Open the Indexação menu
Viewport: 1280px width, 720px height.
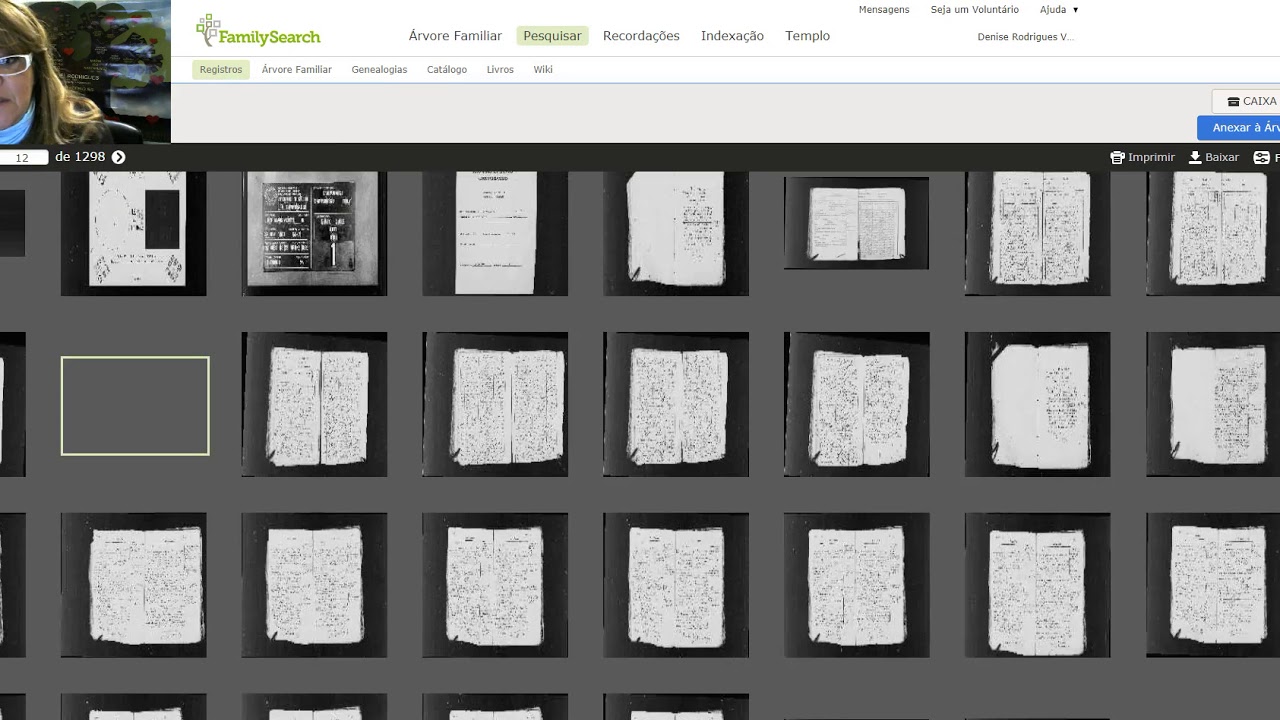click(732, 36)
